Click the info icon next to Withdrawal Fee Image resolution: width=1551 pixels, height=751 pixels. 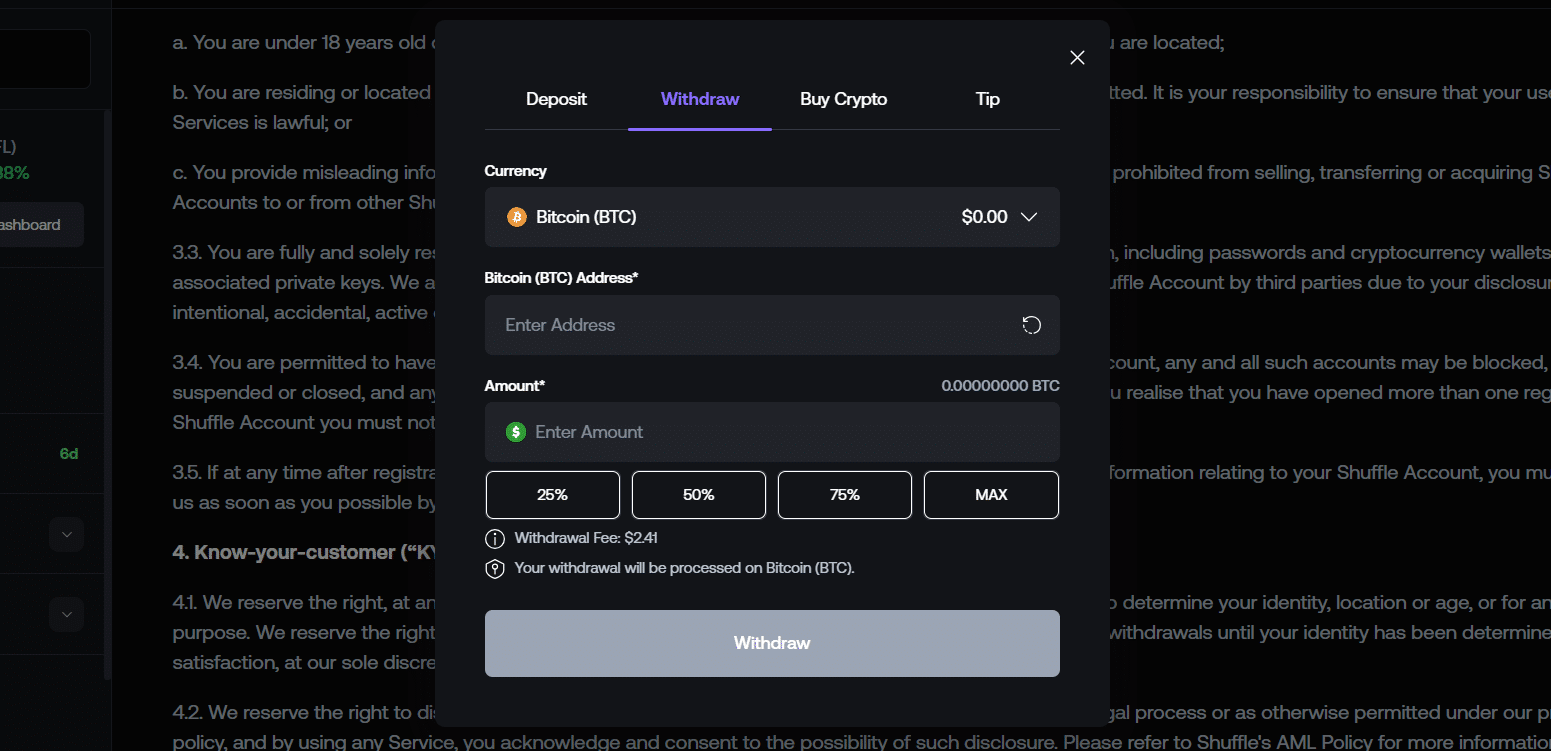tap(495, 538)
